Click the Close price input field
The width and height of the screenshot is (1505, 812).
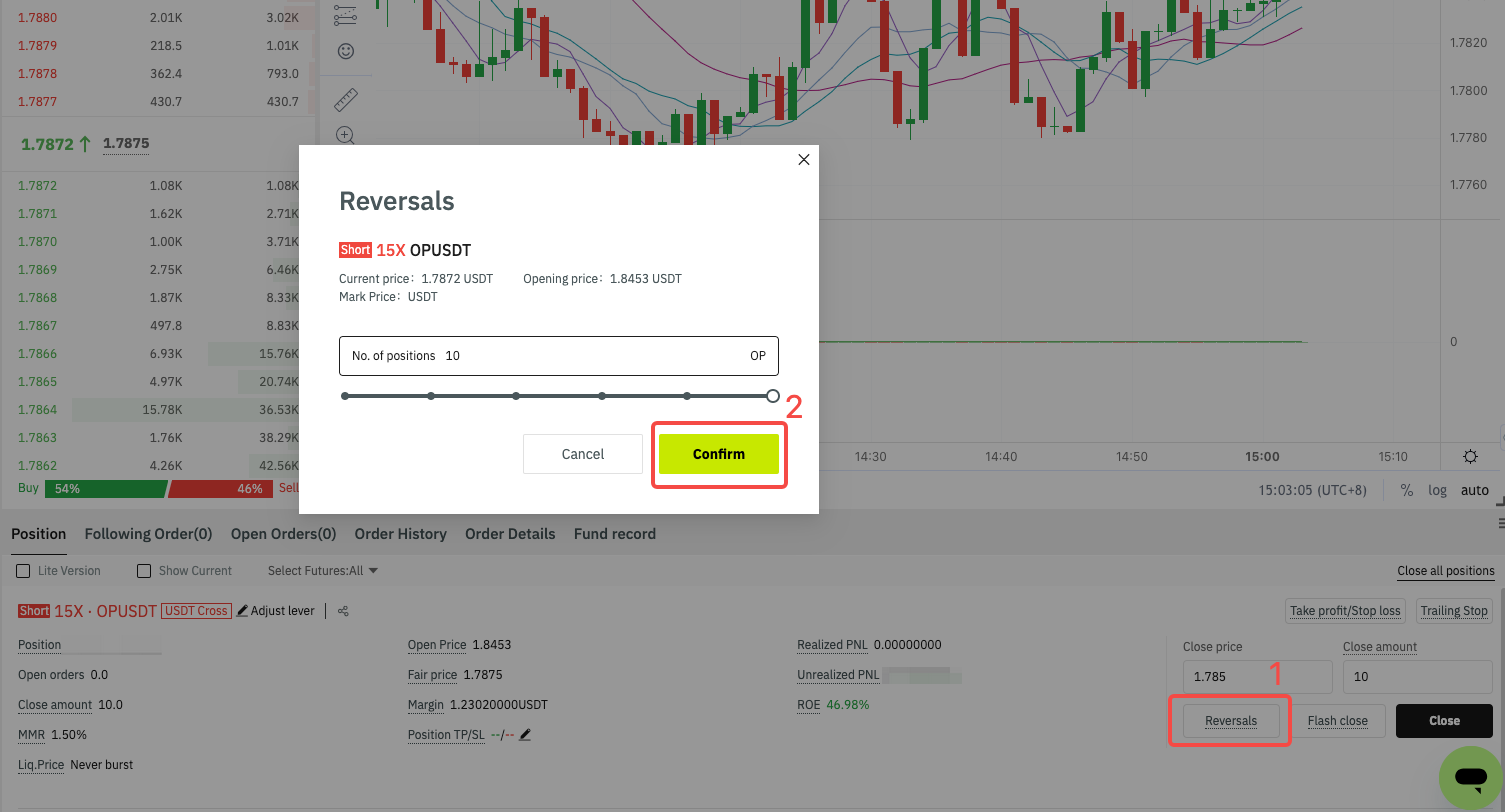[x=1258, y=677]
